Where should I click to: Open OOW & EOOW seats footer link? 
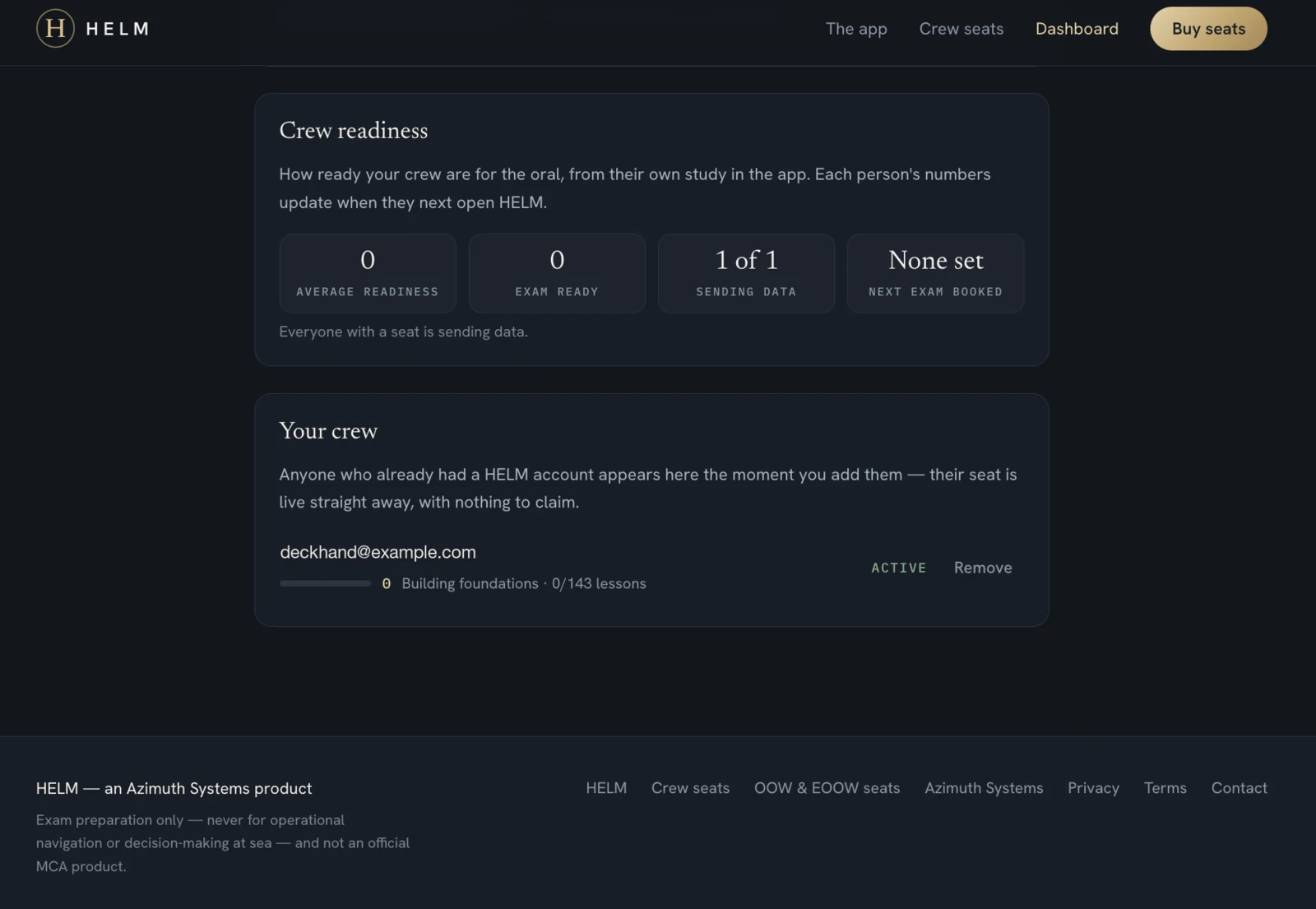pyautogui.click(x=827, y=788)
